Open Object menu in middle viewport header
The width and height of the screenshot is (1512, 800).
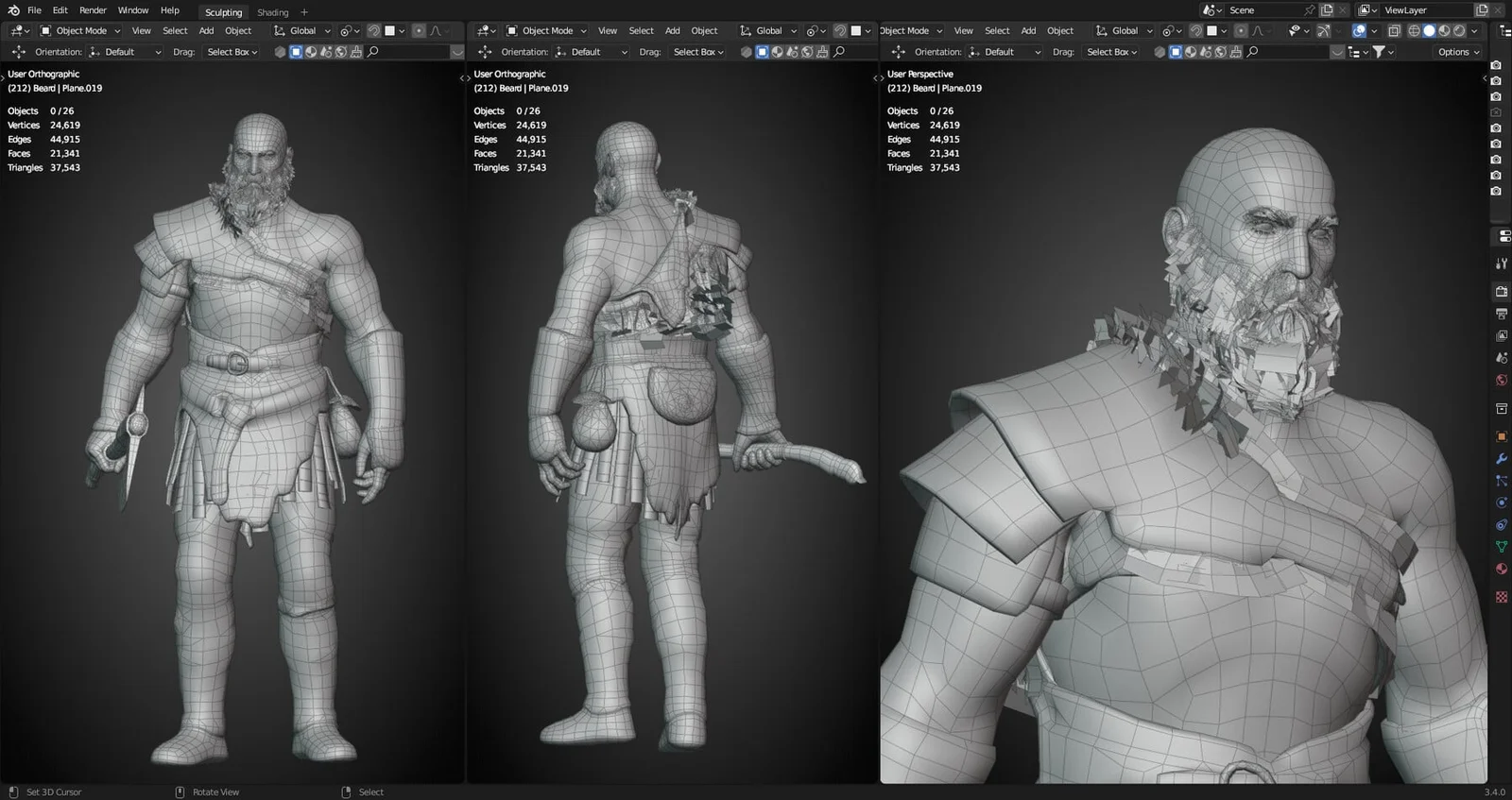704,30
